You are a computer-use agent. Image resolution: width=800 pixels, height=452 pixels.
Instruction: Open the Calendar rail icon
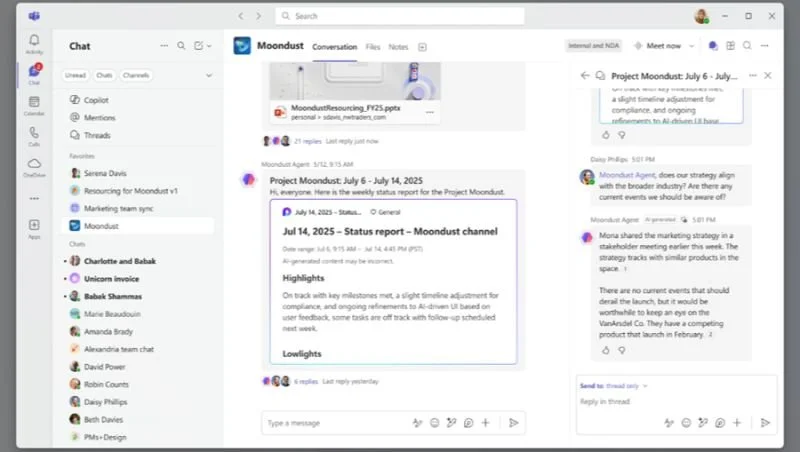tap(34, 102)
